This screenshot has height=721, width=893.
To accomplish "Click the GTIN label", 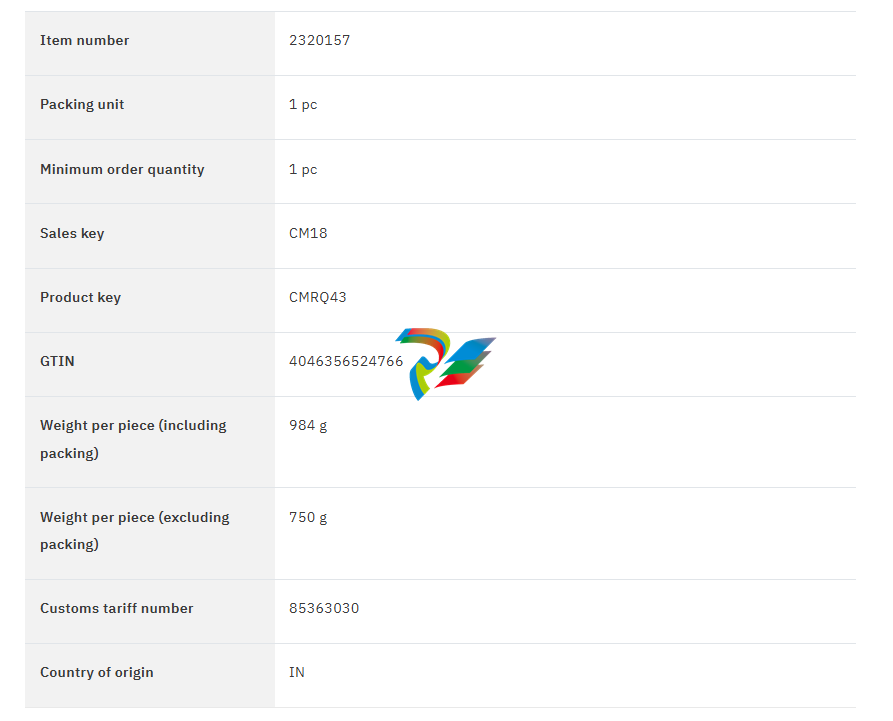I will pos(57,362).
